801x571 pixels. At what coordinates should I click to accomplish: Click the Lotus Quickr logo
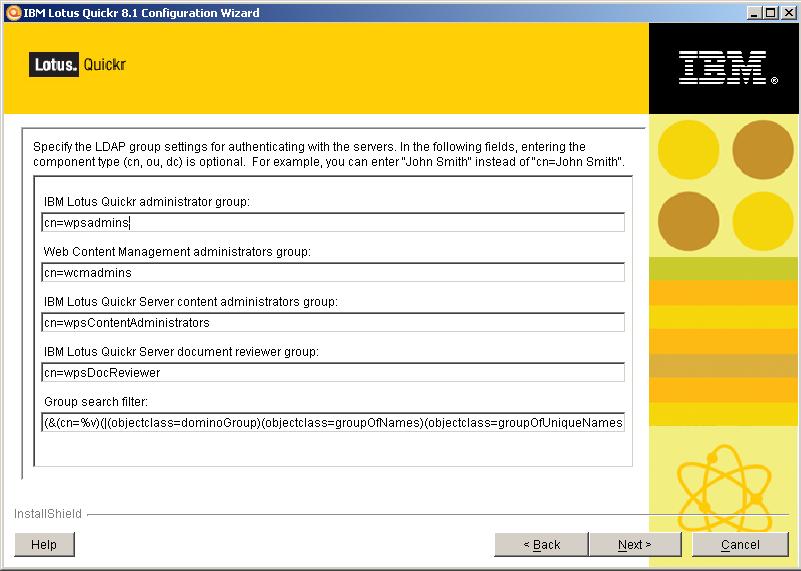pos(77,65)
